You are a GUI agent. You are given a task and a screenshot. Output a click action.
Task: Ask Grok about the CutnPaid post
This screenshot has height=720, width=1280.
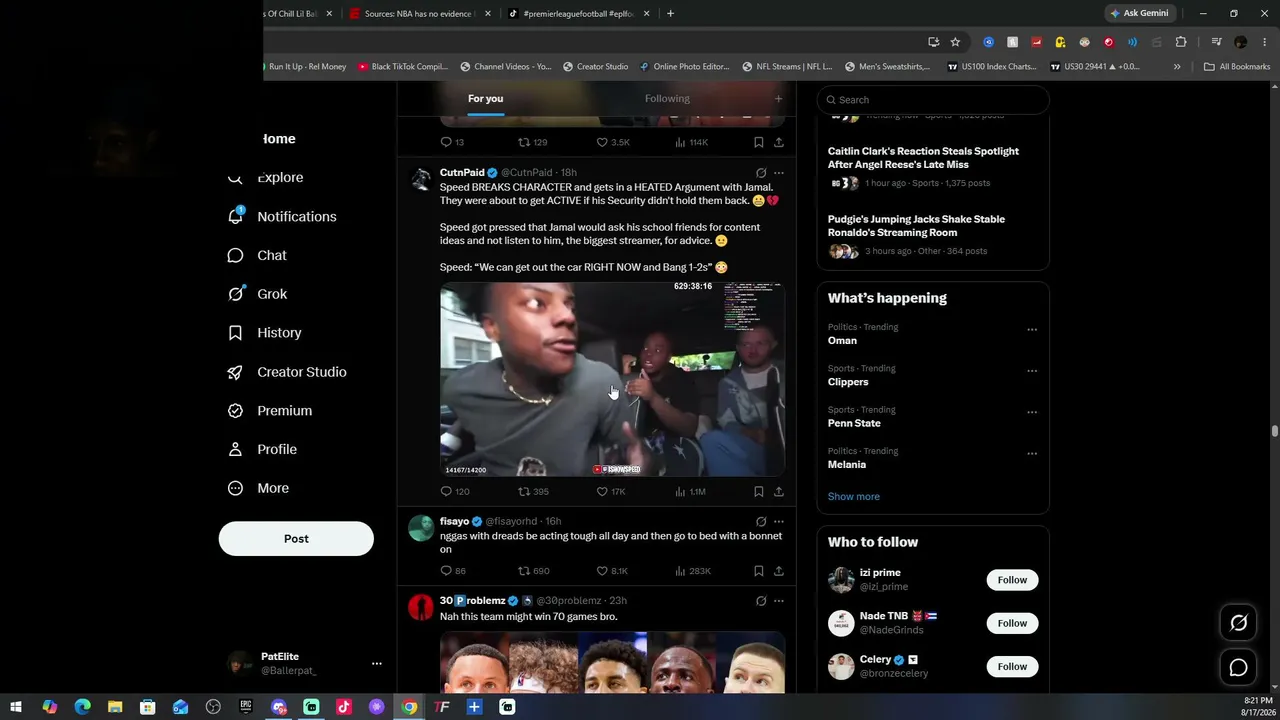[x=761, y=173]
